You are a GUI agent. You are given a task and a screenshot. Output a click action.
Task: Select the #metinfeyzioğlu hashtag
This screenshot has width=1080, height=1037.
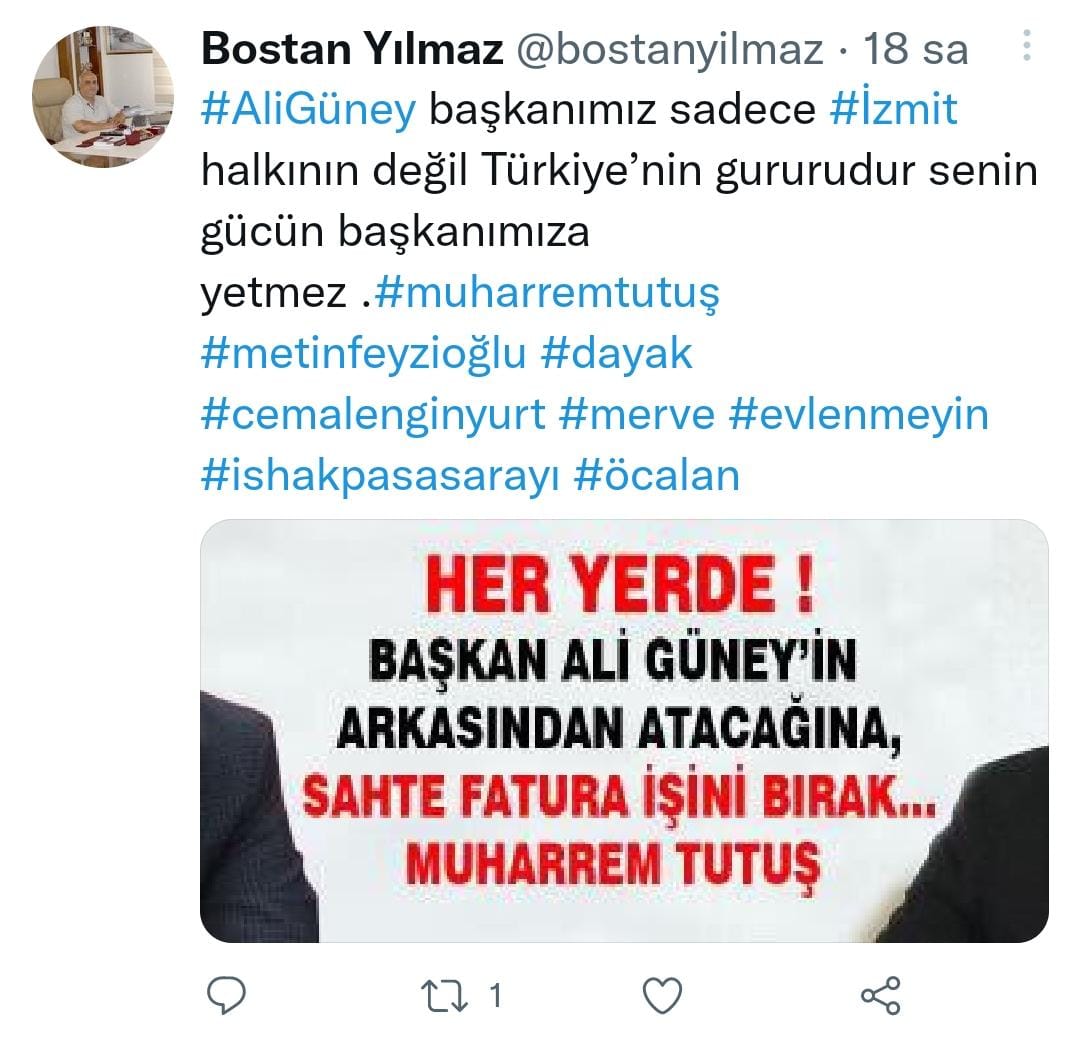click(364, 355)
